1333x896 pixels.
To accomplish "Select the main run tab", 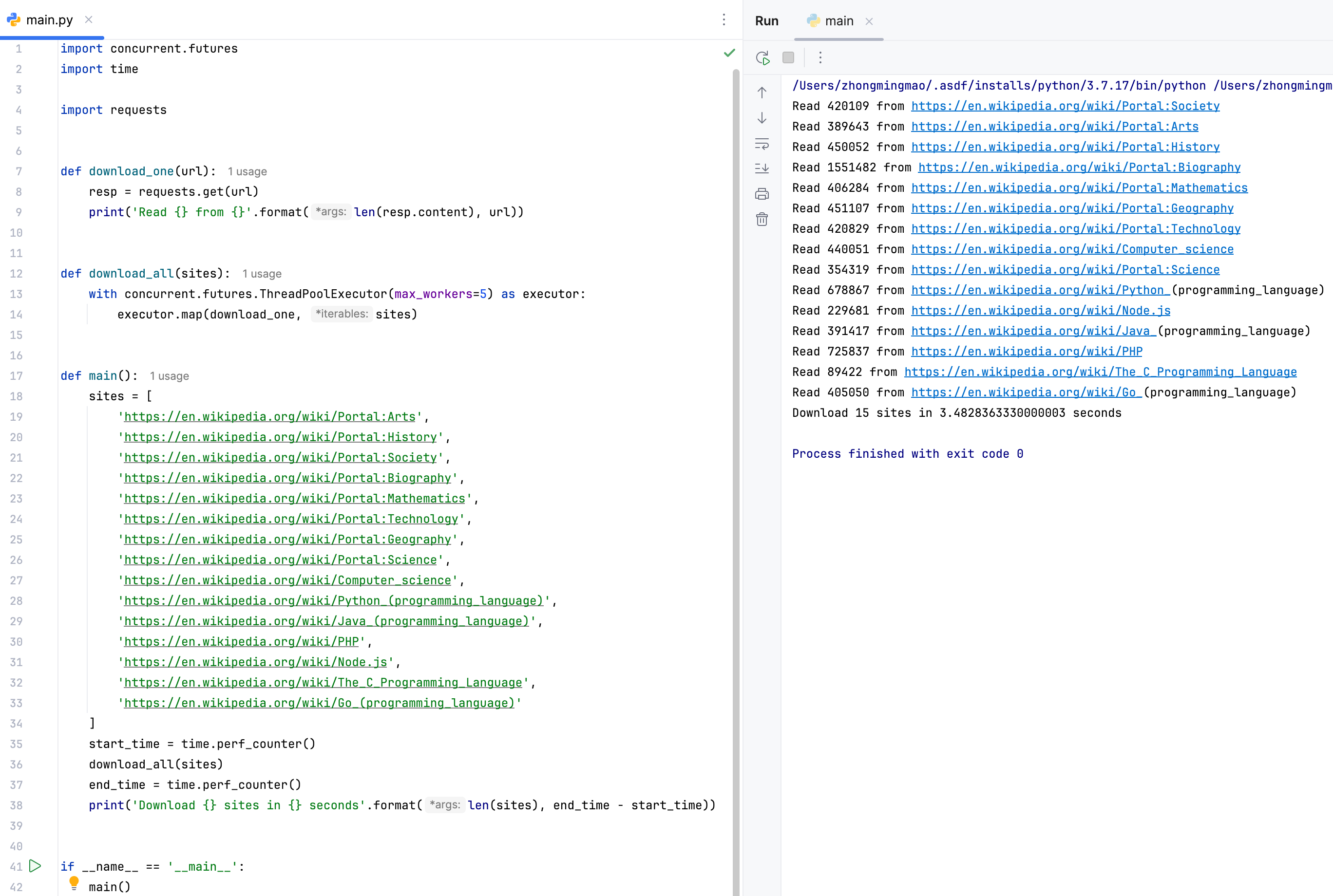I will (838, 21).
